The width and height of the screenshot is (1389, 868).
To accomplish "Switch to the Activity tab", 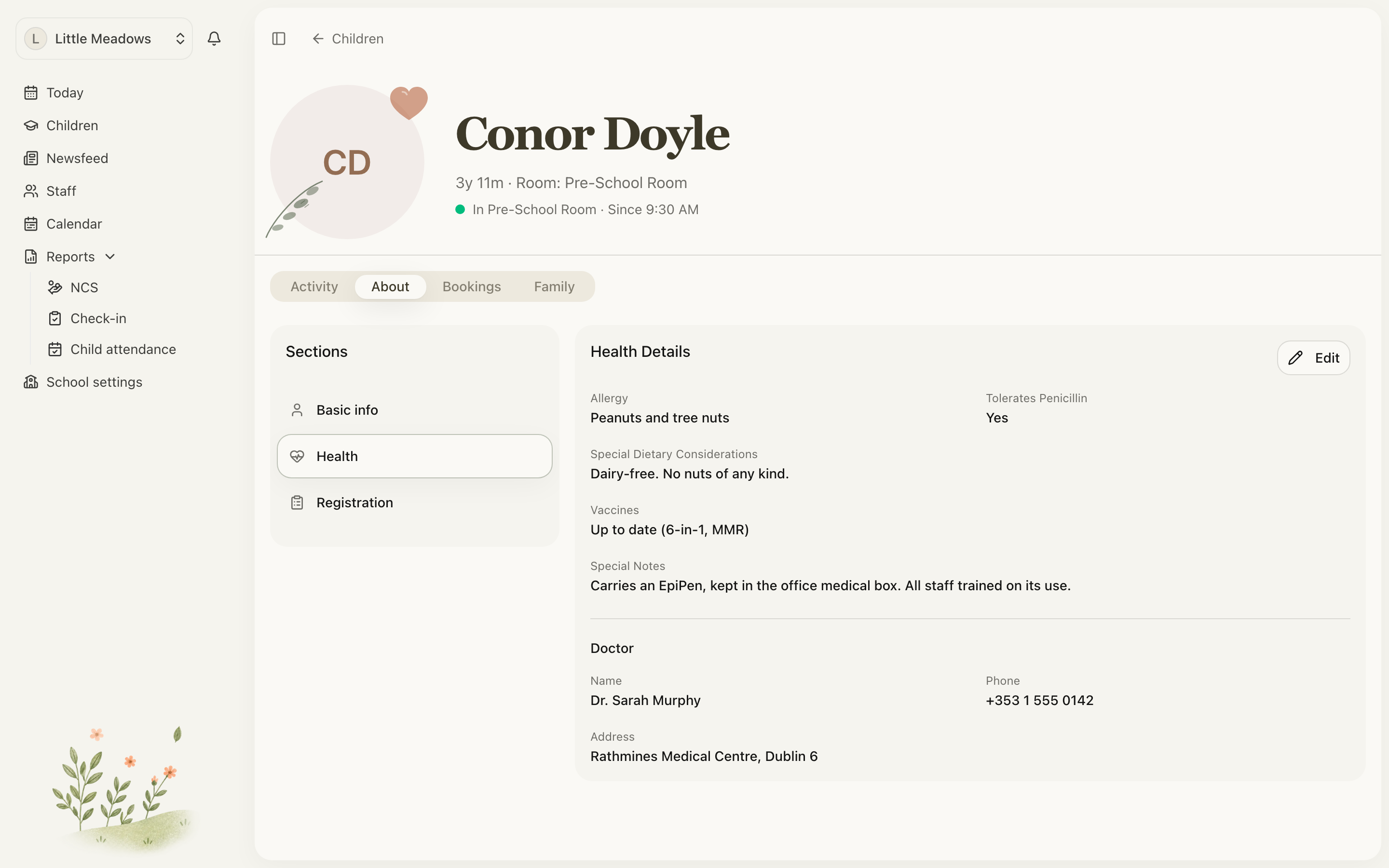I will click(x=314, y=286).
